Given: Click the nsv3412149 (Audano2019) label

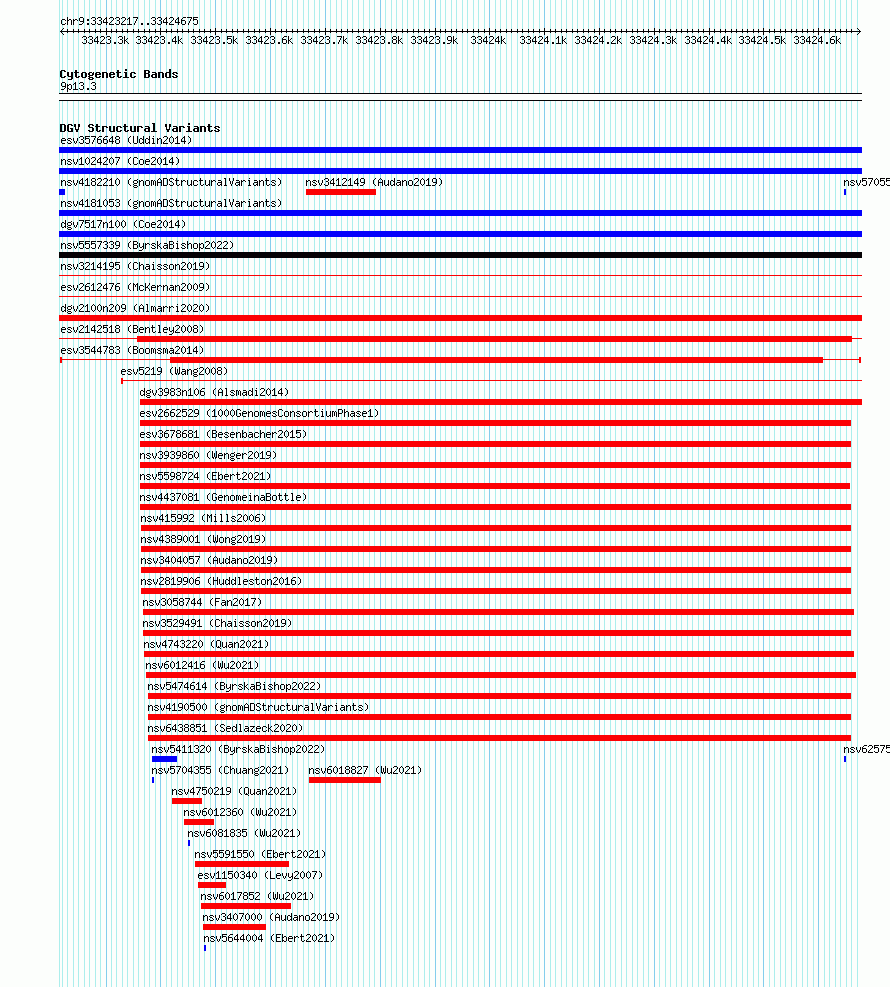Looking at the screenshot, I should point(374,183).
